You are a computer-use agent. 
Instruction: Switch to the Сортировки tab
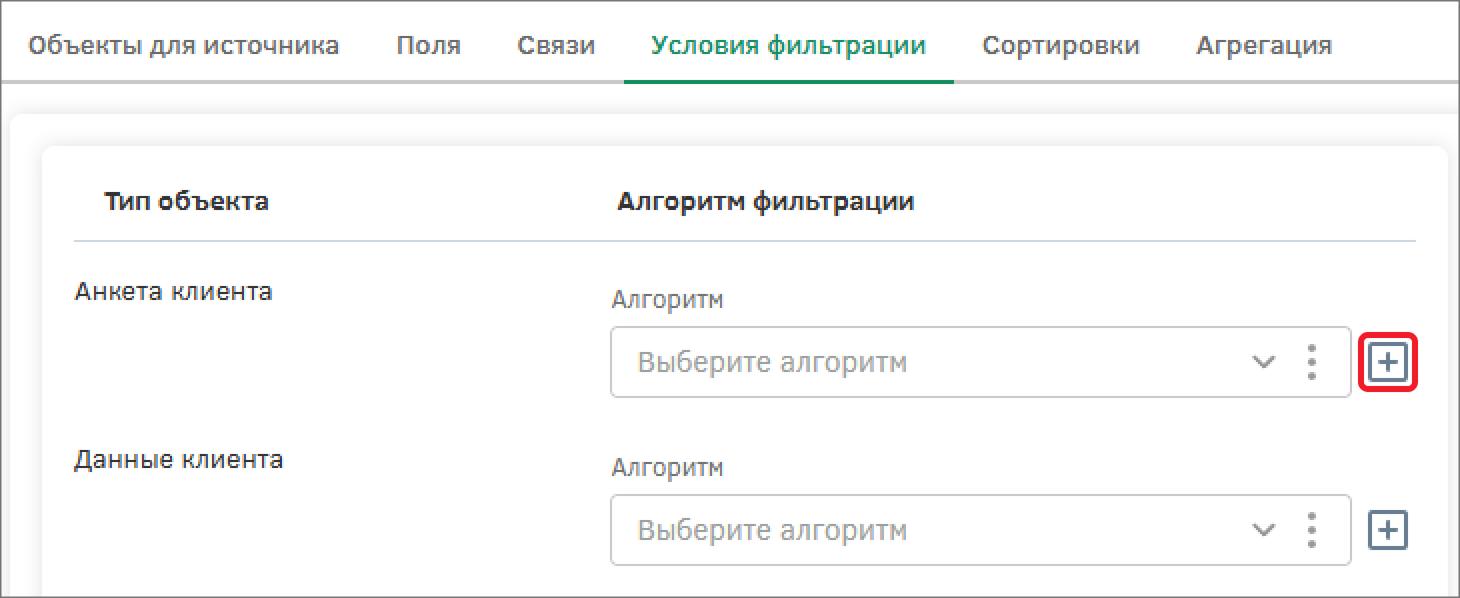pyautogui.click(x=1060, y=46)
